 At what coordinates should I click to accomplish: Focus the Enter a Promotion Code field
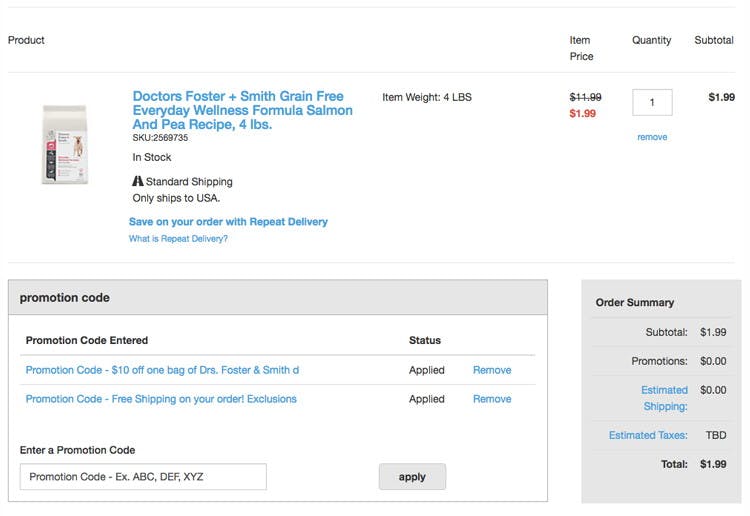pos(143,476)
